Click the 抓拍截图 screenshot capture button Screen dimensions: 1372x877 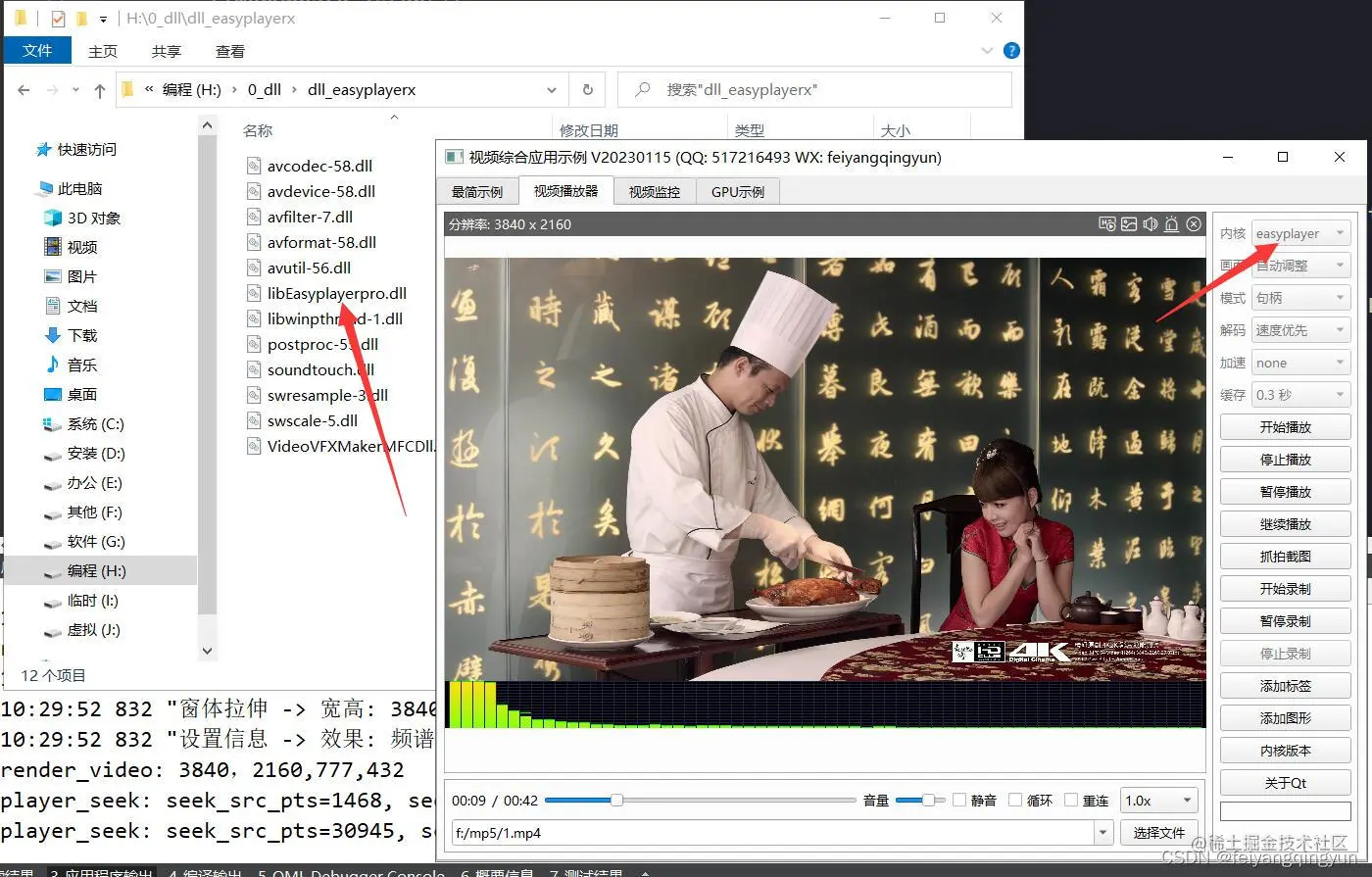click(1285, 556)
